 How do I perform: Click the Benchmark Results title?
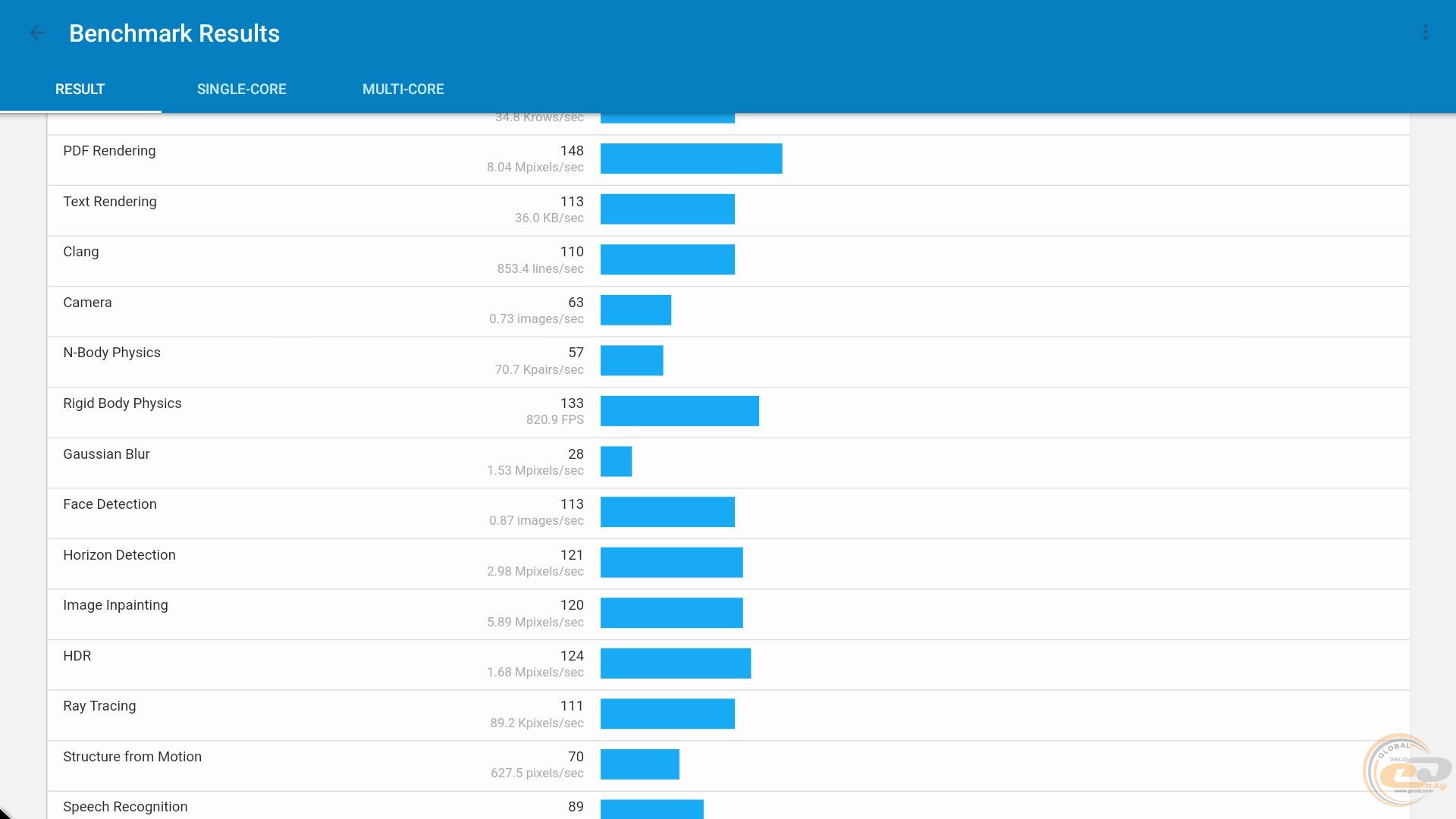coord(174,33)
